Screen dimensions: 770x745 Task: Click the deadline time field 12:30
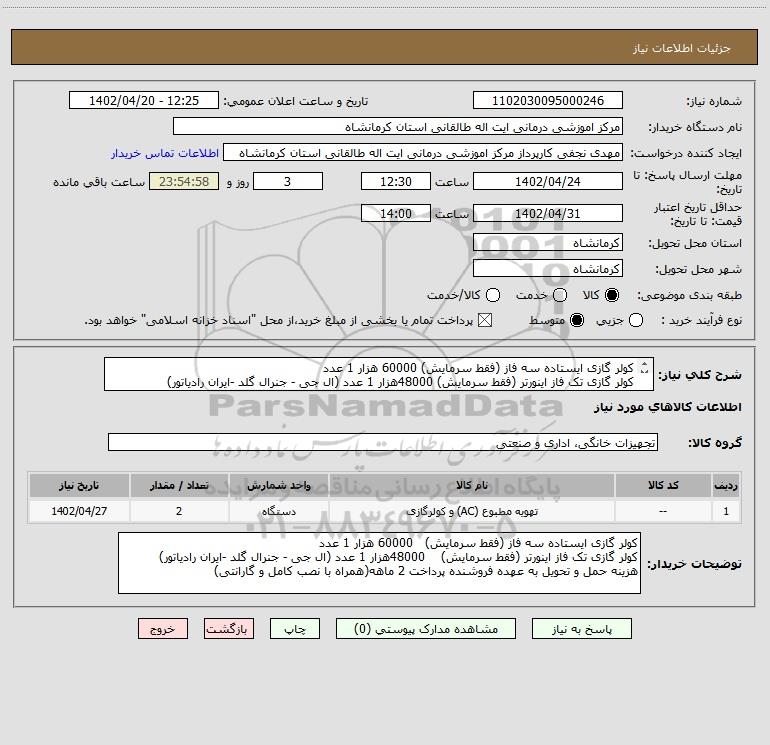(x=396, y=182)
